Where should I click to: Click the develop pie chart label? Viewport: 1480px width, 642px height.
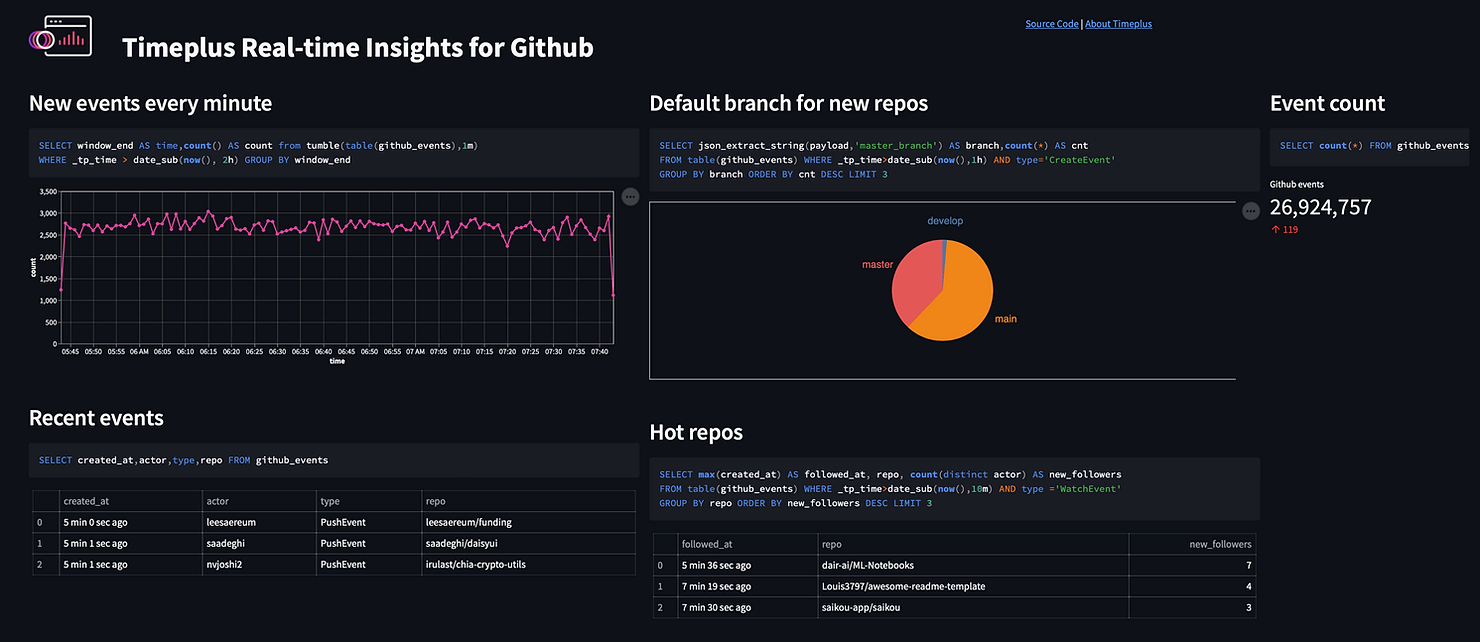(945, 221)
